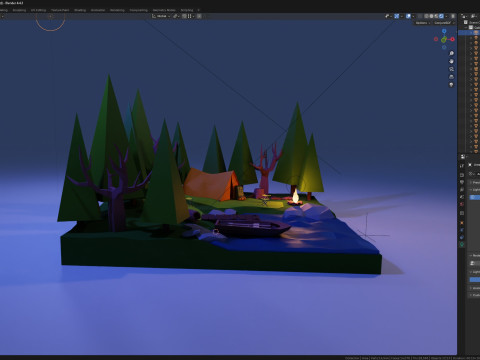The height and width of the screenshot is (360, 480).
Task: Toggle the snapping magnet icon
Action: tap(184, 16)
